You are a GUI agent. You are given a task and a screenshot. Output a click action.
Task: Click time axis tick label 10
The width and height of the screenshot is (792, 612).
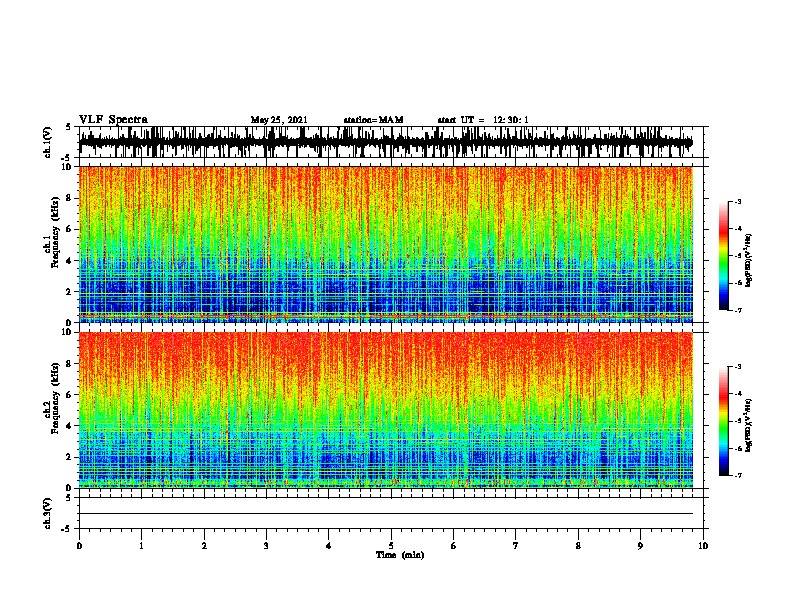[x=703, y=546]
